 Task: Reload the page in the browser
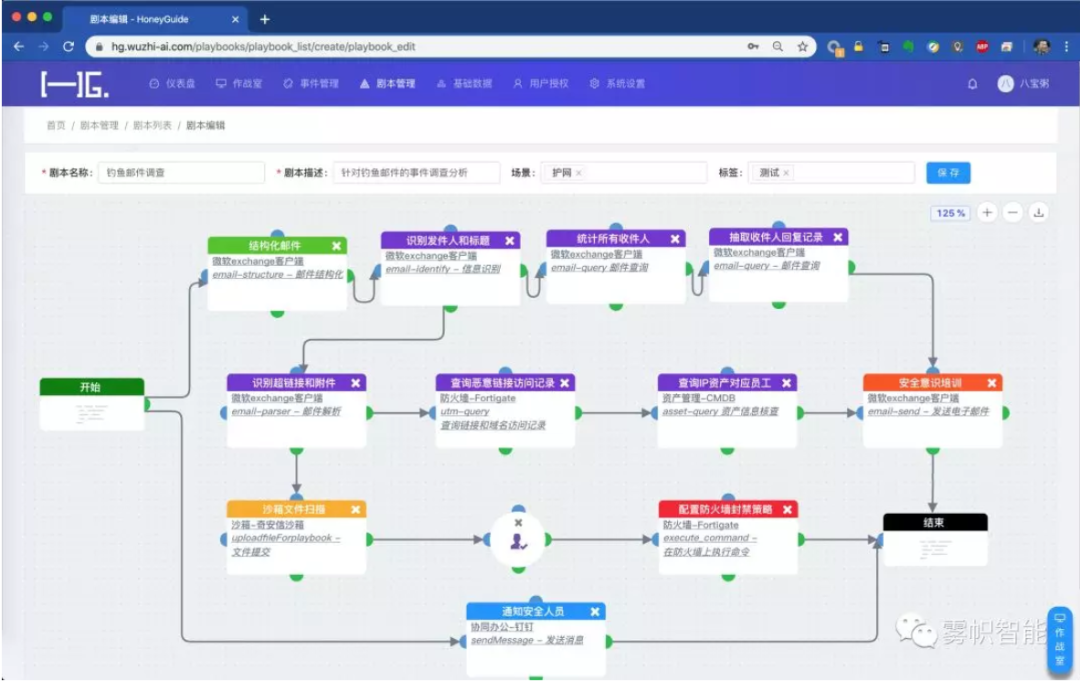(68, 46)
